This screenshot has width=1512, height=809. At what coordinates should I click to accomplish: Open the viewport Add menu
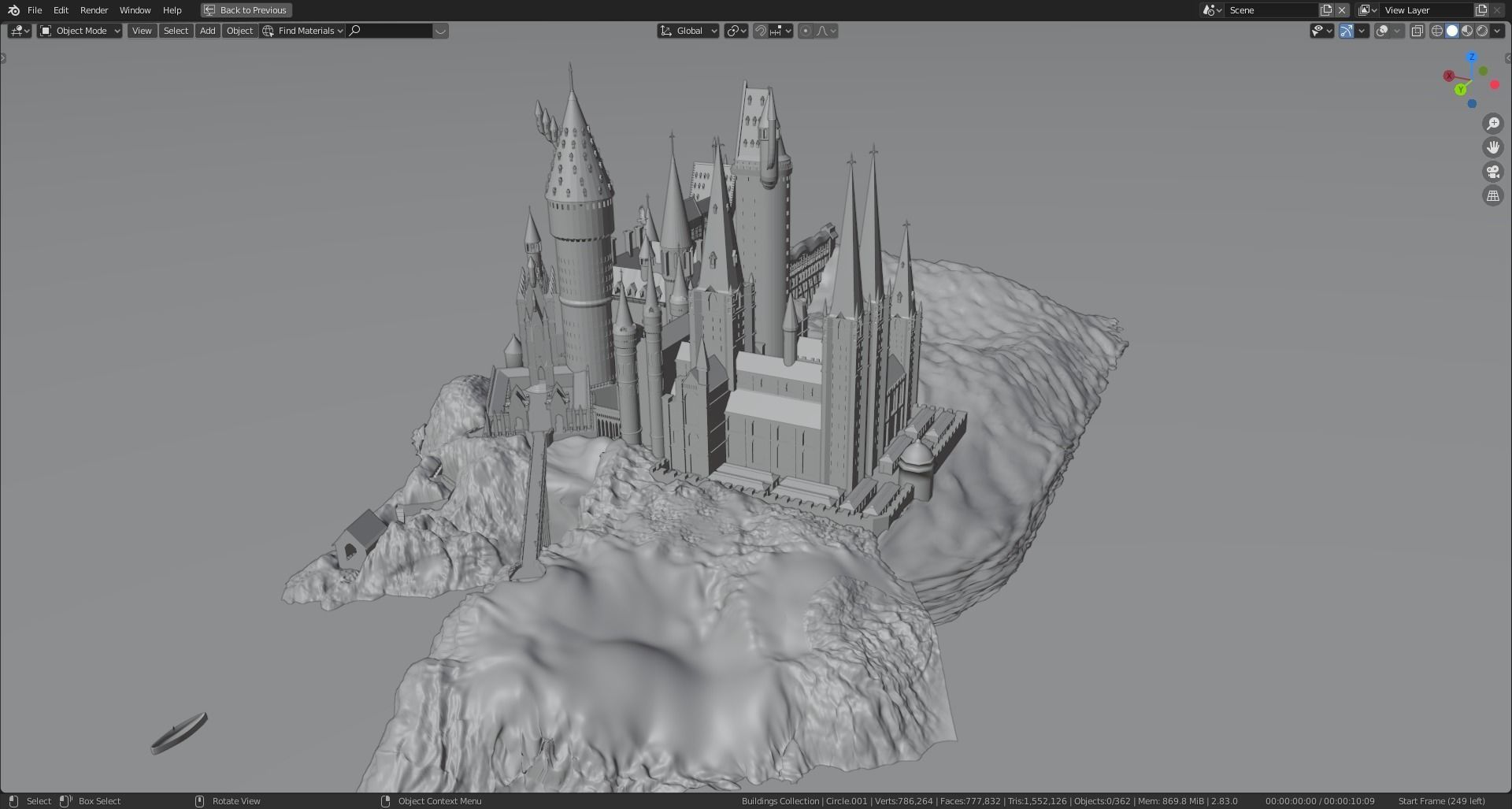[x=207, y=31]
